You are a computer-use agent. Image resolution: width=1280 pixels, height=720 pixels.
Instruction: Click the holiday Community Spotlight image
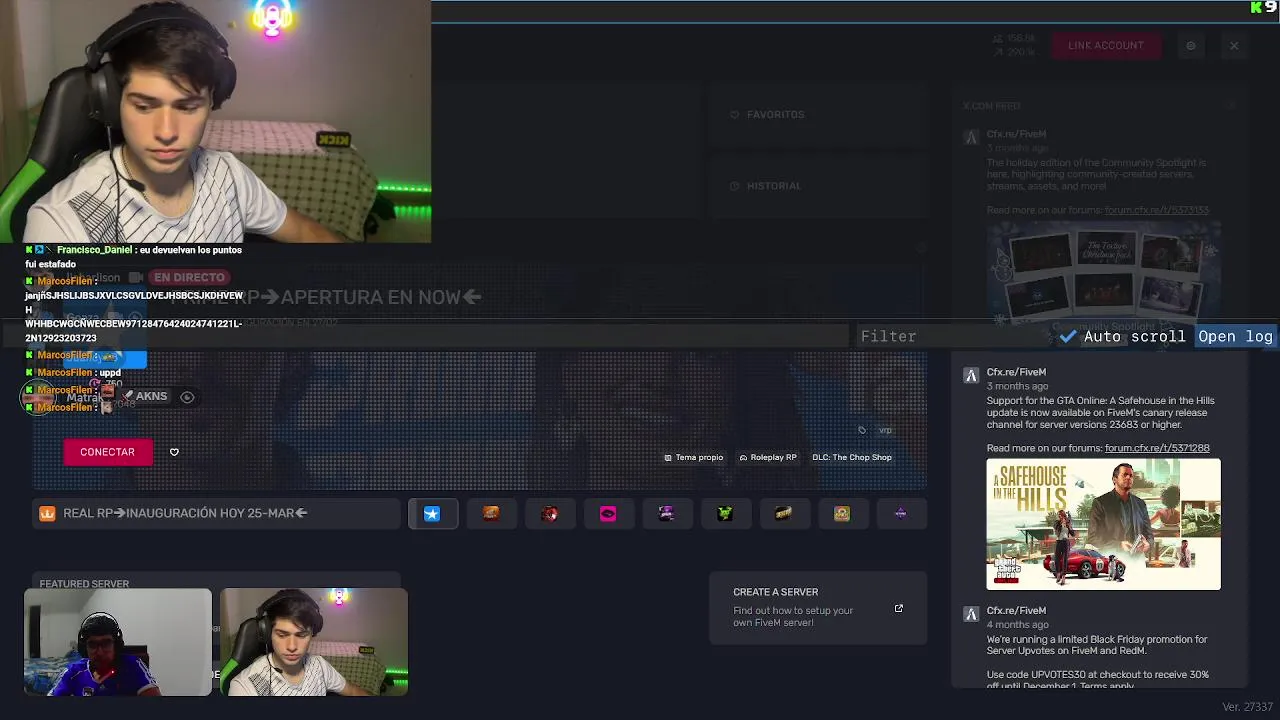[1103, 272]
